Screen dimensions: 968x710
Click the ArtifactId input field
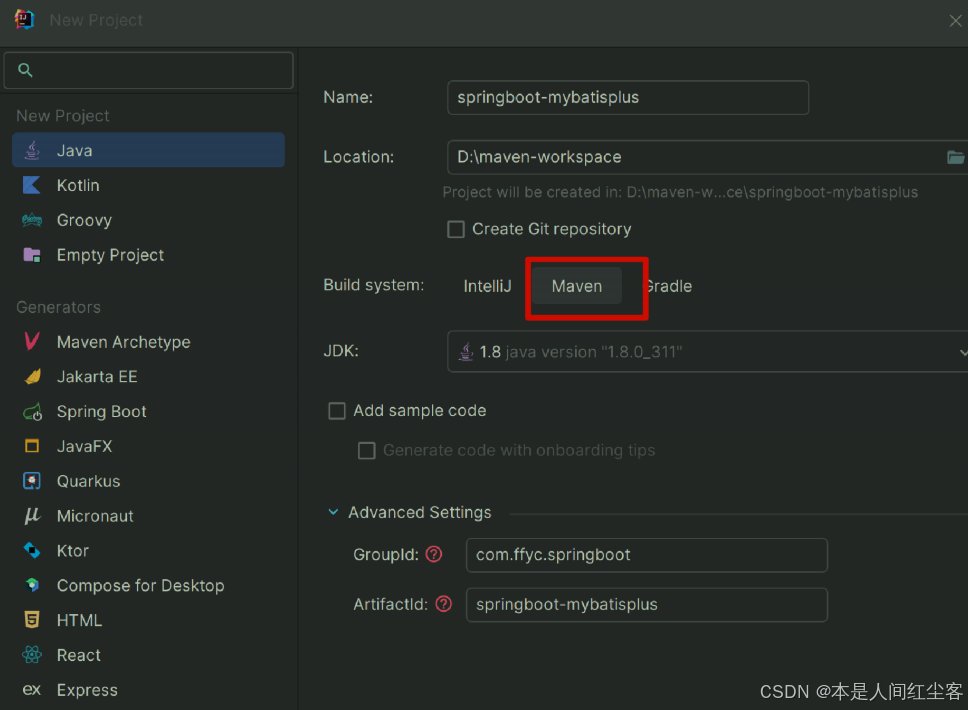coord(646,604)
